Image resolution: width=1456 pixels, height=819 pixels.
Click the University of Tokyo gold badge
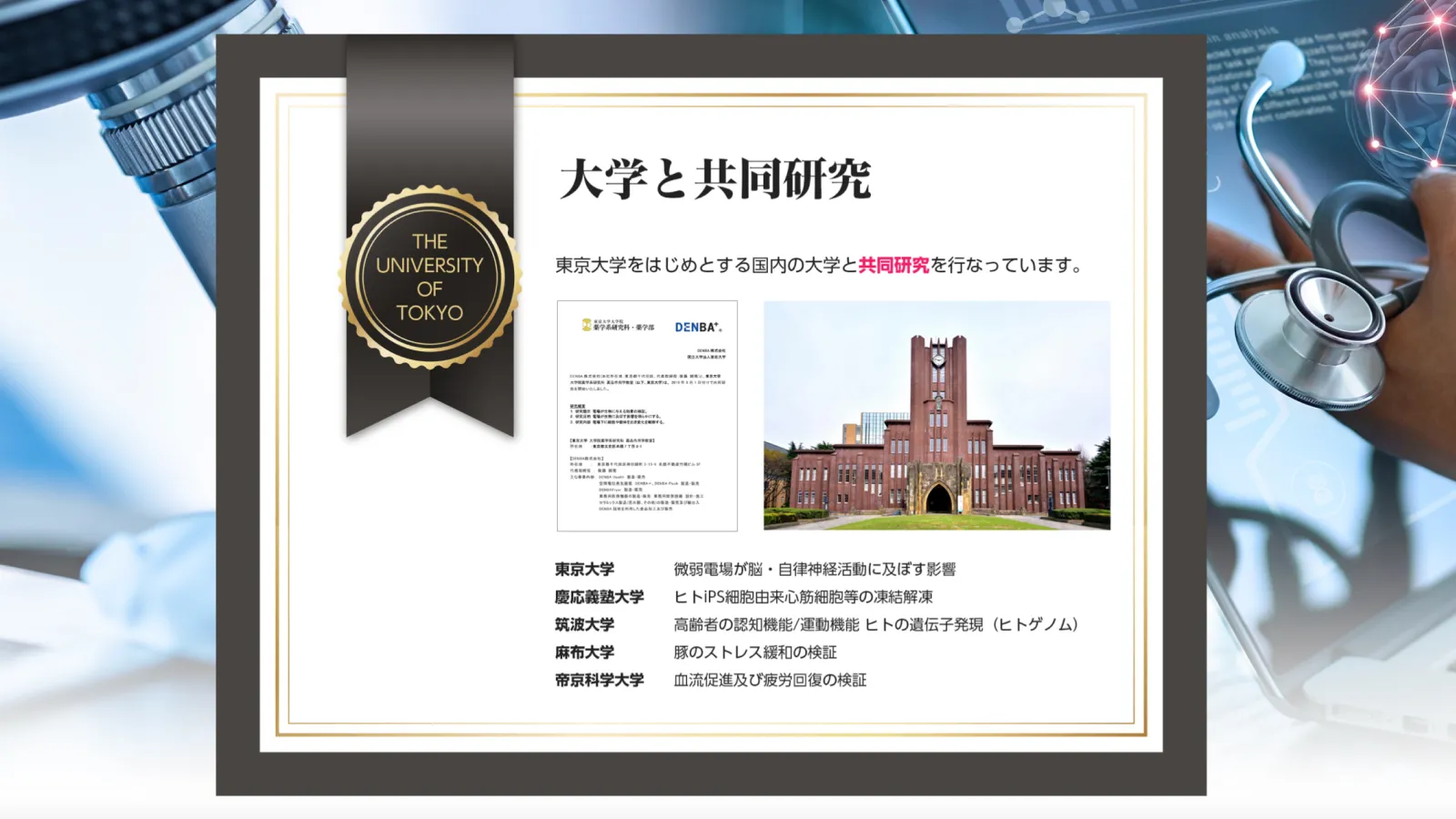click(430, 278)
